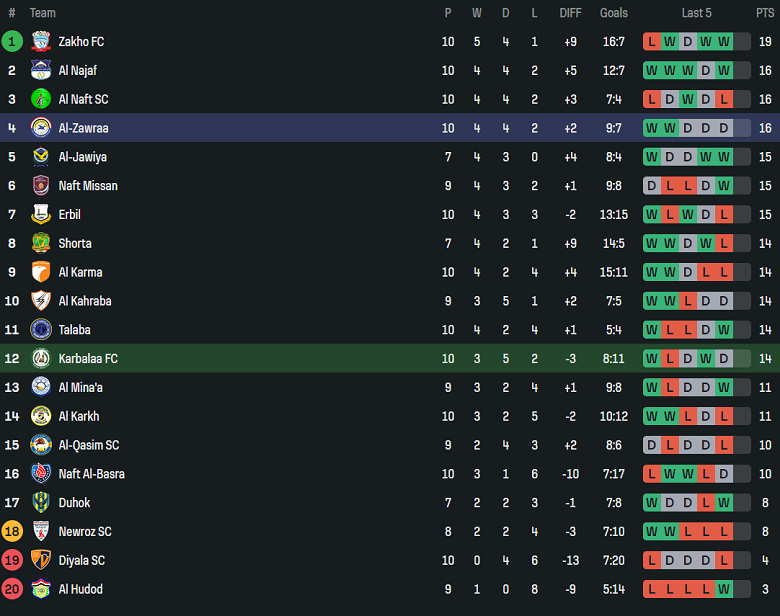
Task: Click the Diyala SC club crest
Action: coord(41,560)
